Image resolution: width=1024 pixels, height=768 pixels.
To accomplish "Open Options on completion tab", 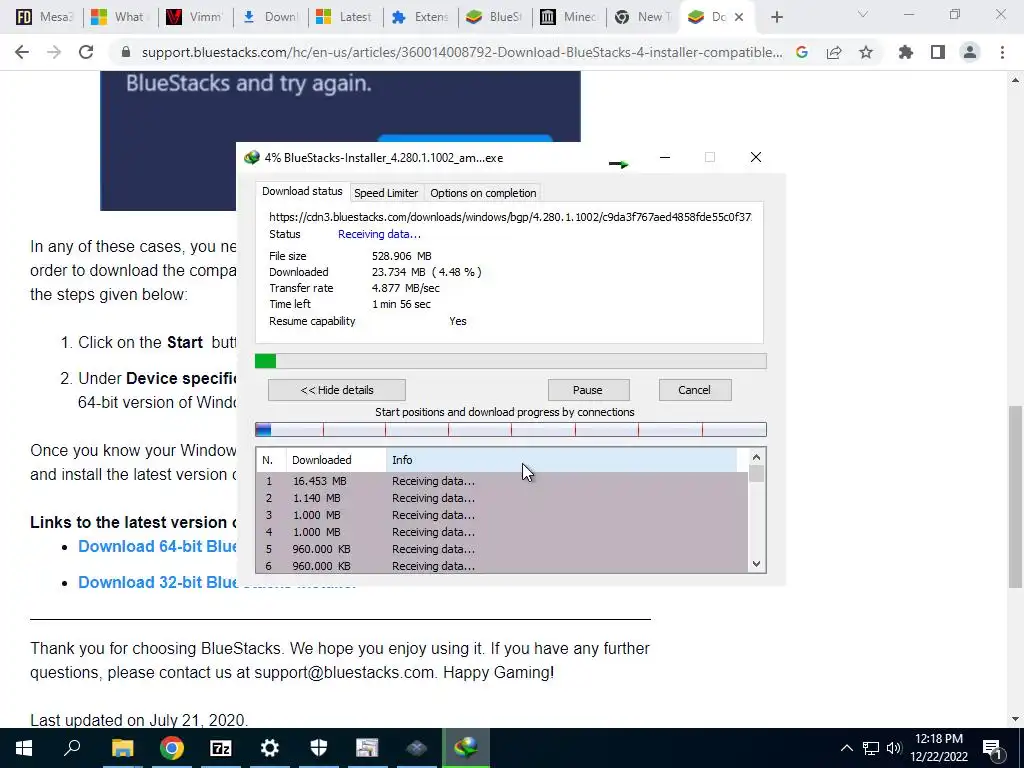I will pos(483,193).
